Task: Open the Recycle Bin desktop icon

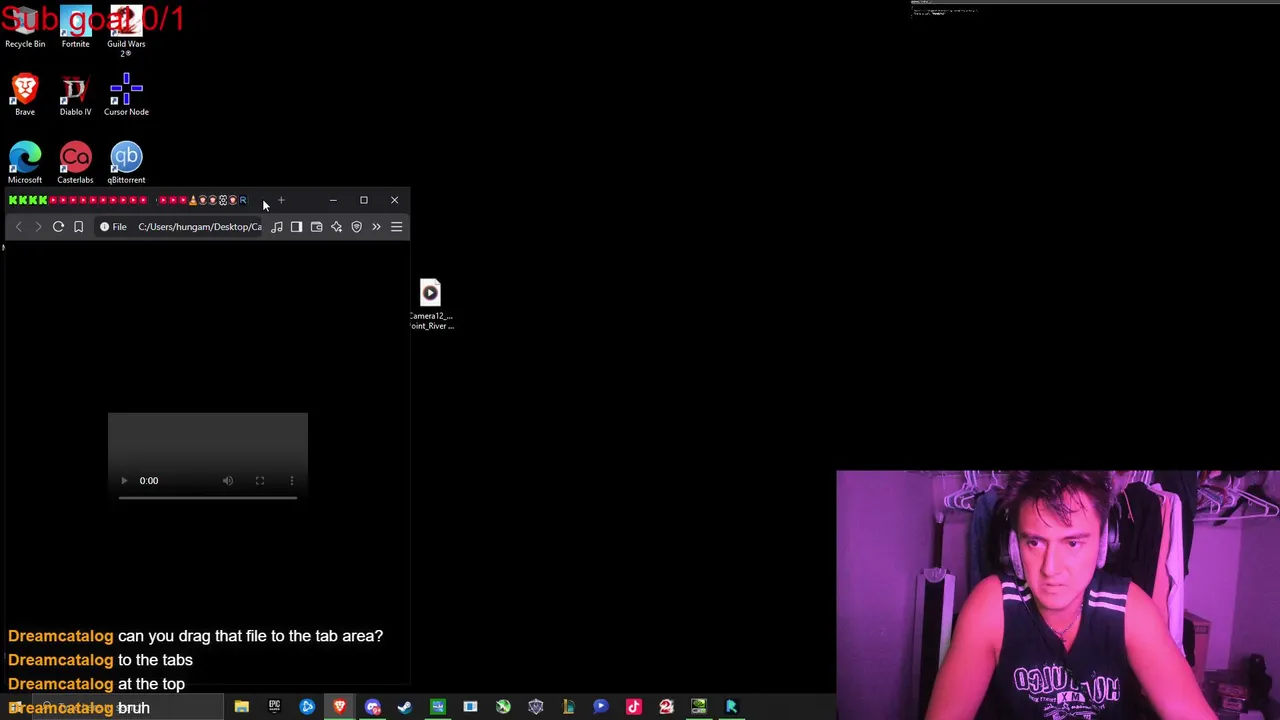Action: coord(25,27)
